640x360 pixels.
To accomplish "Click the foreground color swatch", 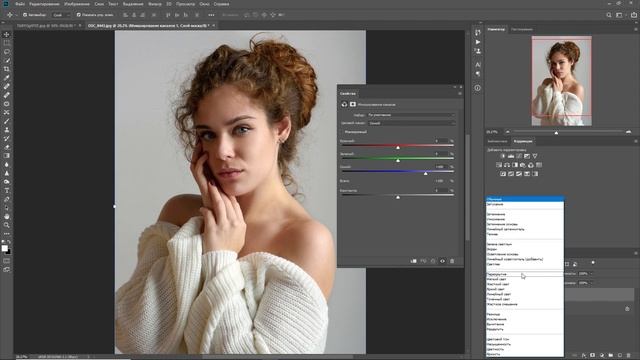I will (x=4, y=248).
